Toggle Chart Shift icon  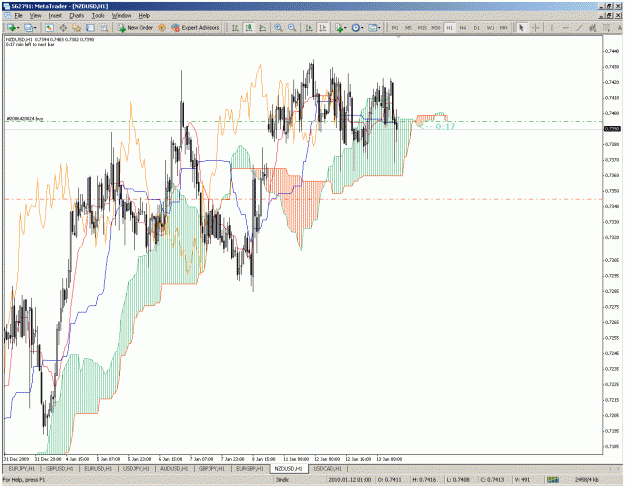point(322,28)
